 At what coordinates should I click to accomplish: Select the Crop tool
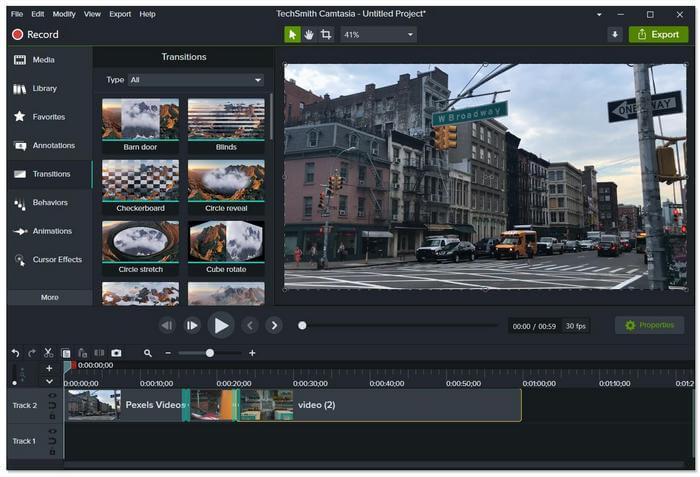click(326, 34)
